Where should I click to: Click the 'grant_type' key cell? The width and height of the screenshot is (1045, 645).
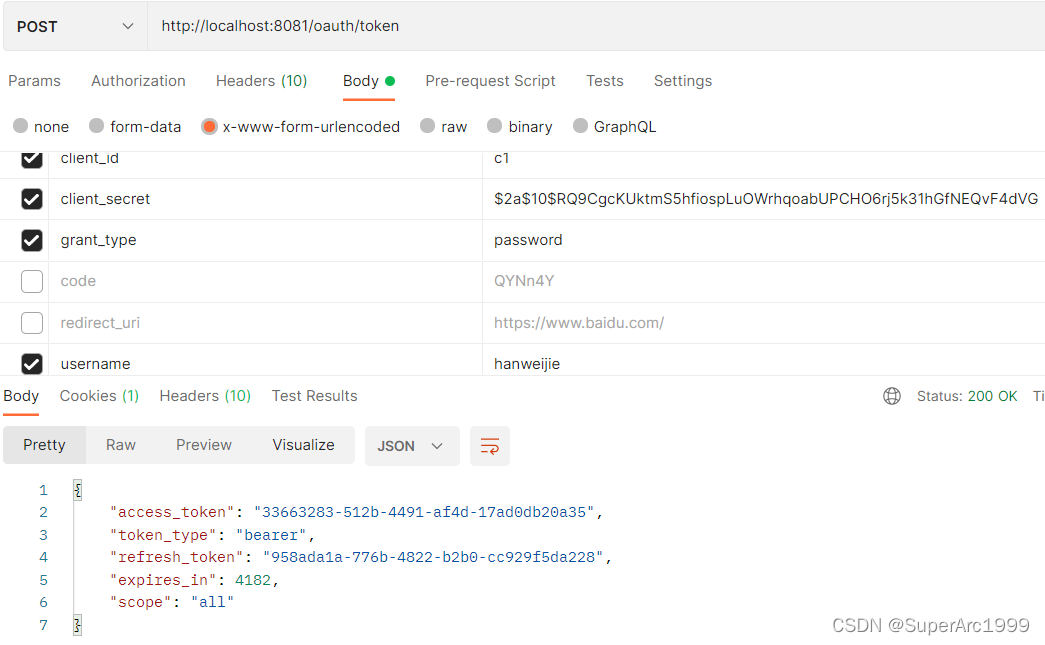[x=265, y=241]
